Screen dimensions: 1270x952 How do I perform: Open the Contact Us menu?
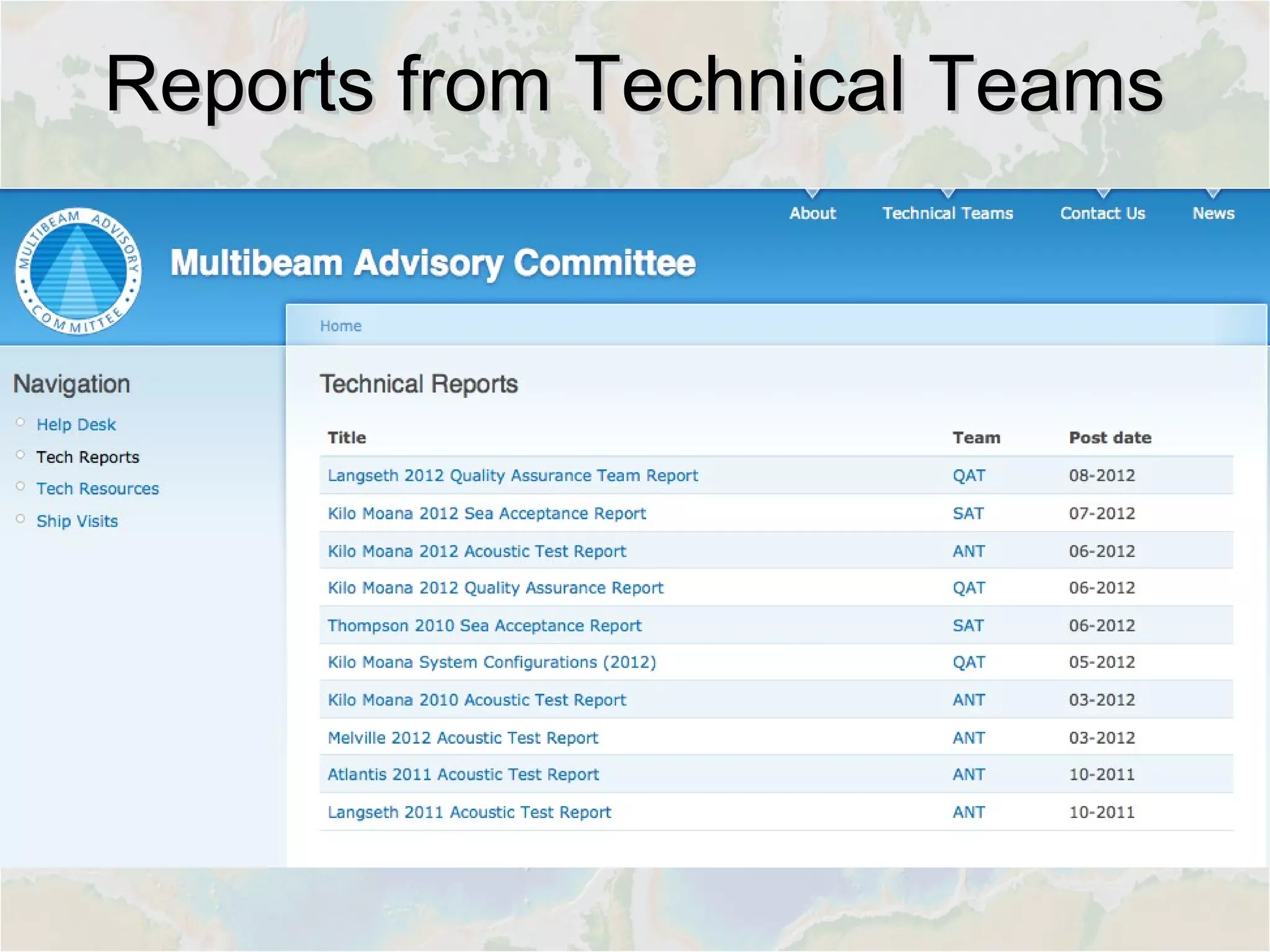pyautogui.click(x=1103, y=213)
